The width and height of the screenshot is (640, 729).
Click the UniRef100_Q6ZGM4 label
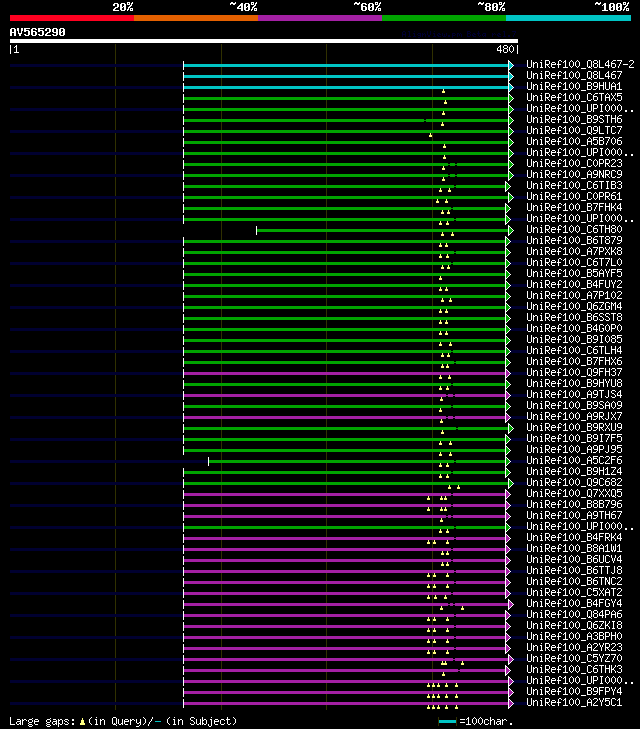[x=574, y=306]
